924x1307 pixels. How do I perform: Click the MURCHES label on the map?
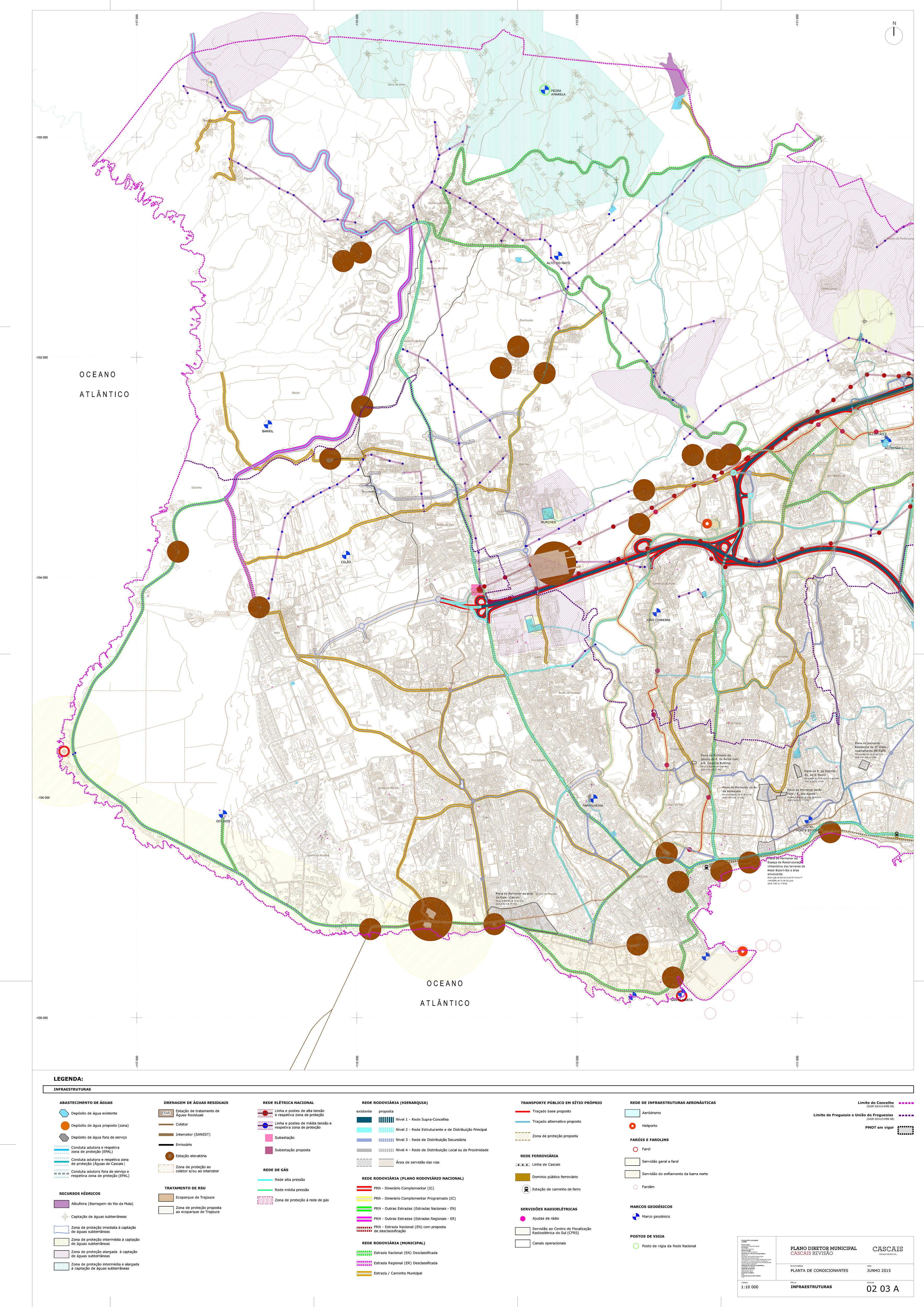(548, 522)
